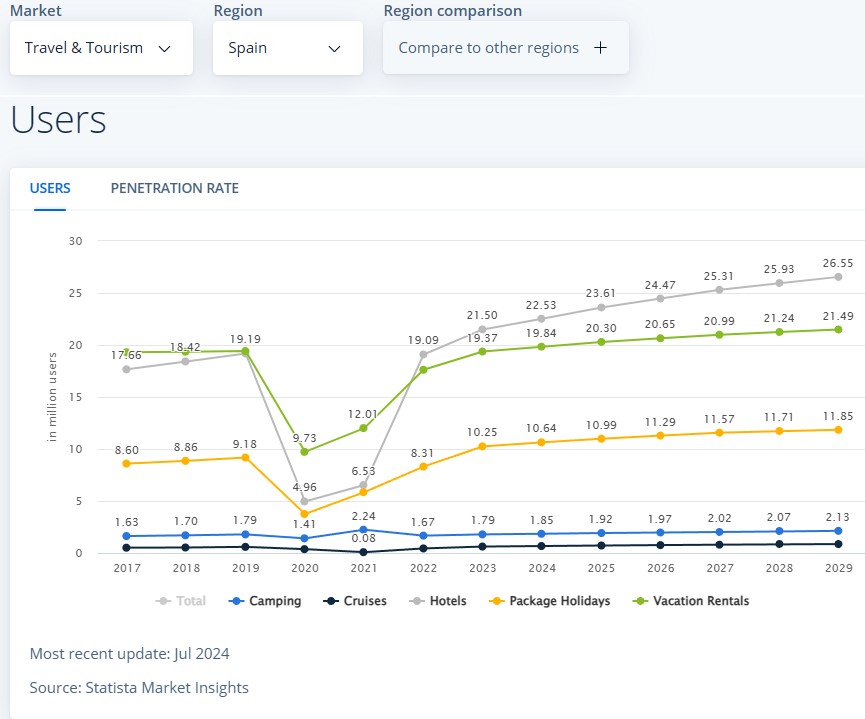Click the Hotels 2022 data point
The image size is (865, 719).
tap(423, 354)
